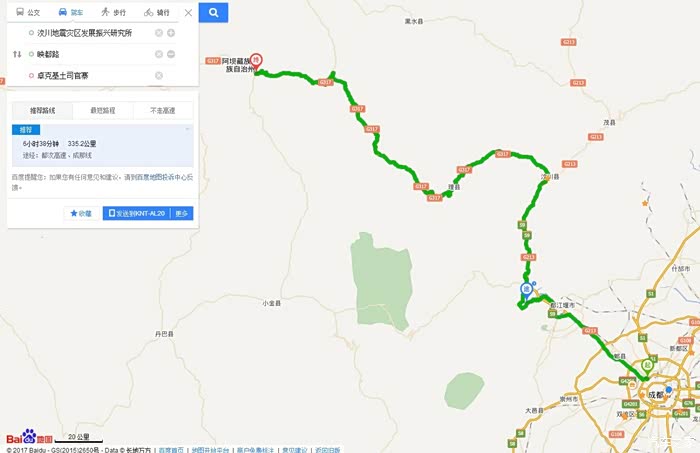
Task: Choose cycling mode with bicycle icon
Action: pyautogui.click(x=157, y=12)
